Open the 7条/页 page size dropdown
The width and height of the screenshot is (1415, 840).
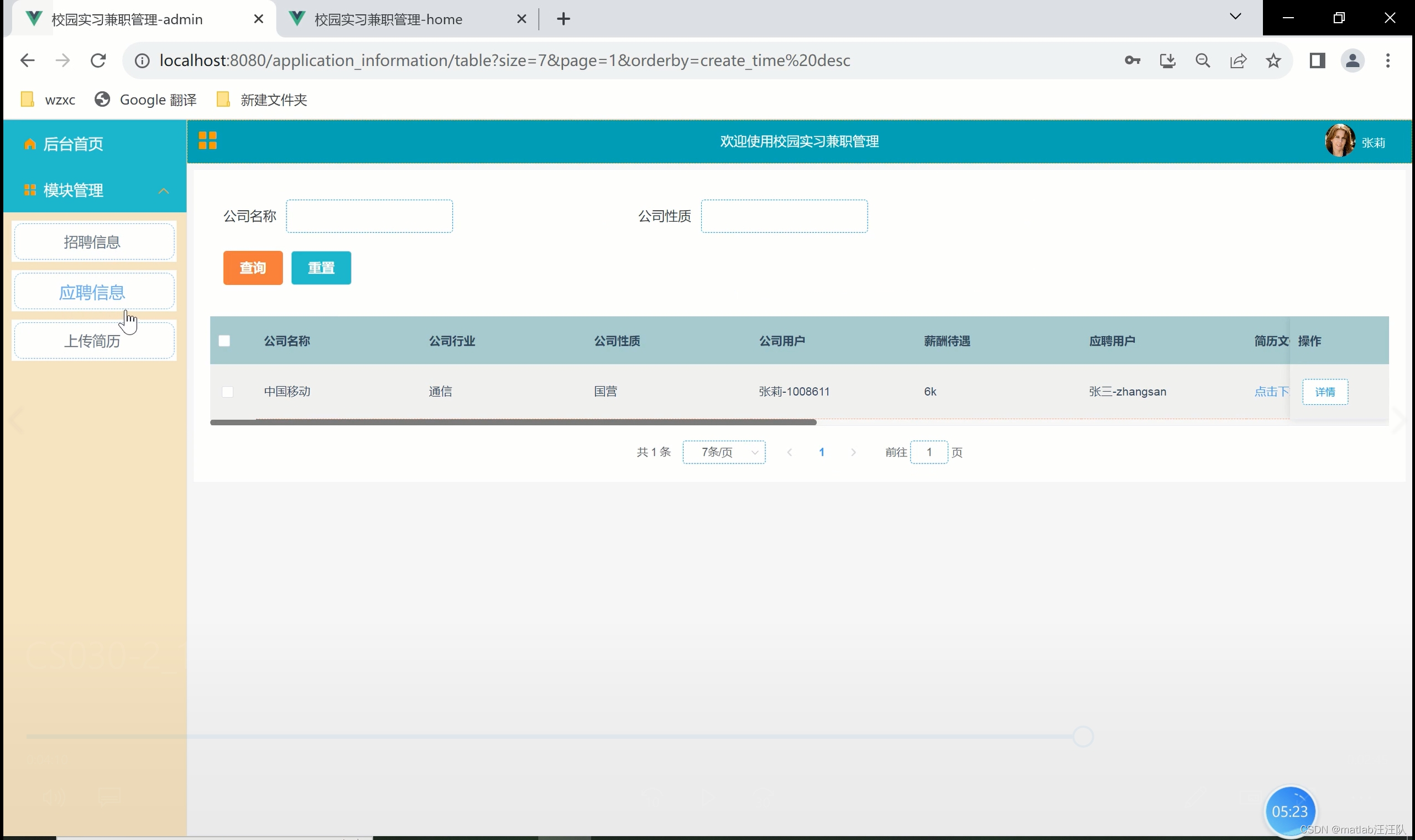pos(724,452)
